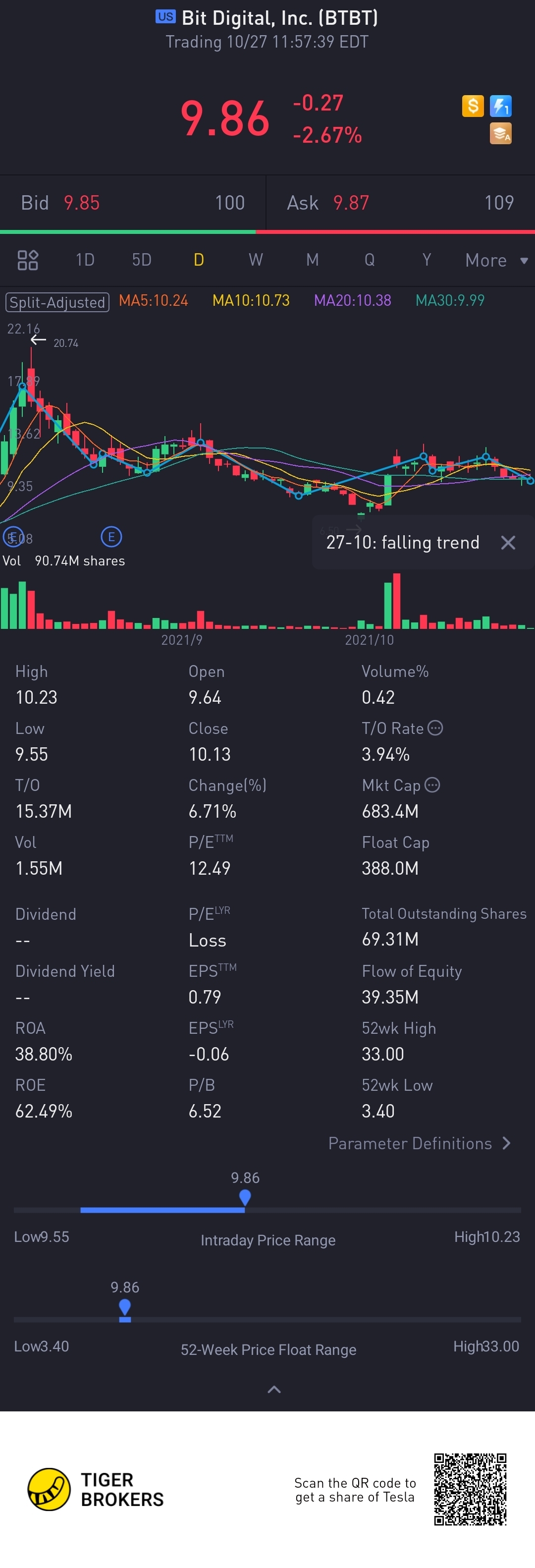Tap the ROE value 62.49%
The height and width of the screenshot is (1568, 535).
(x=44, y=1111)
